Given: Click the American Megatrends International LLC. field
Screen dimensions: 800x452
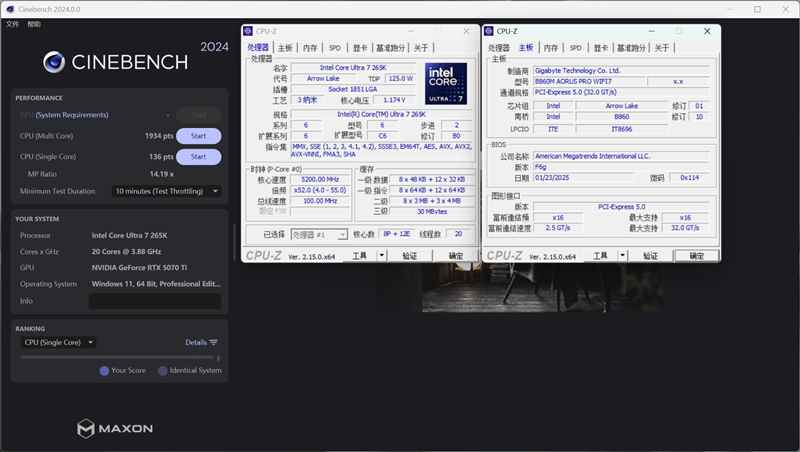Looking at the screenshot, I should (x=621, y=156).
